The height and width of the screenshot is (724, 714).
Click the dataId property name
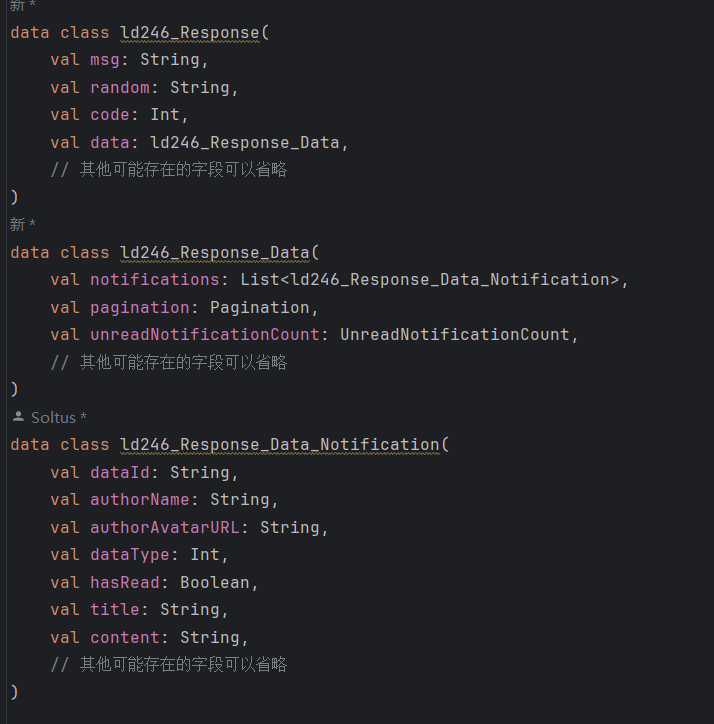[120, 472]
